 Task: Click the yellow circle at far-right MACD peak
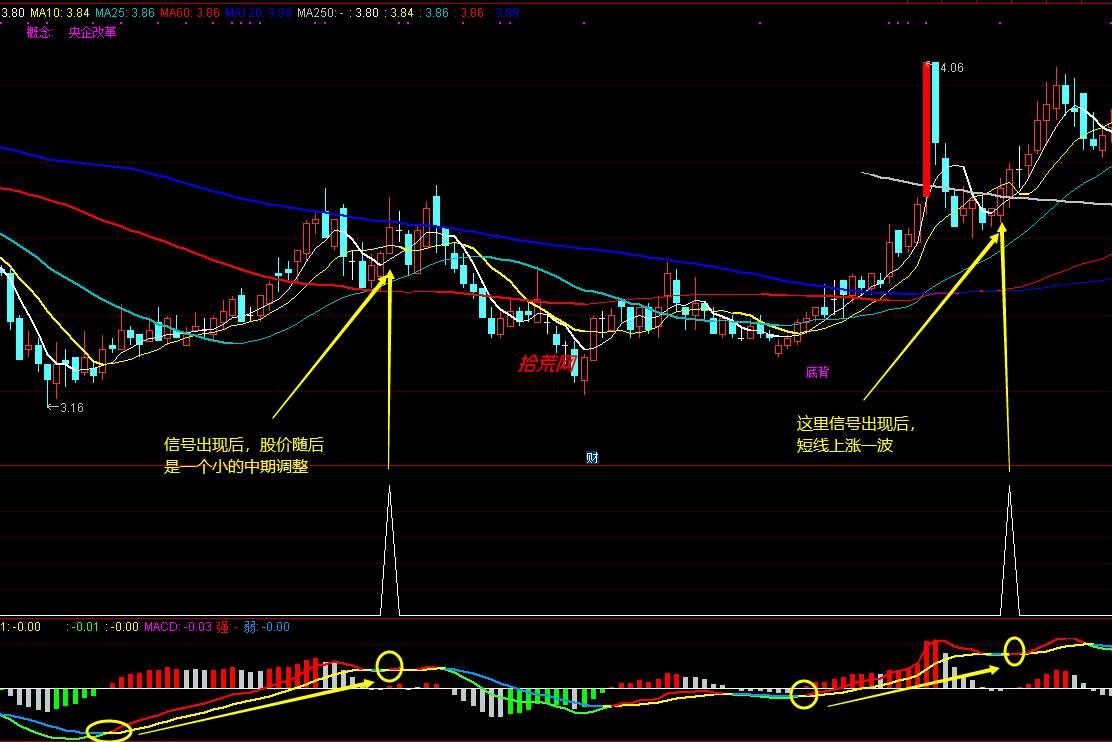pyautogui.click(x=1015, y=650)
